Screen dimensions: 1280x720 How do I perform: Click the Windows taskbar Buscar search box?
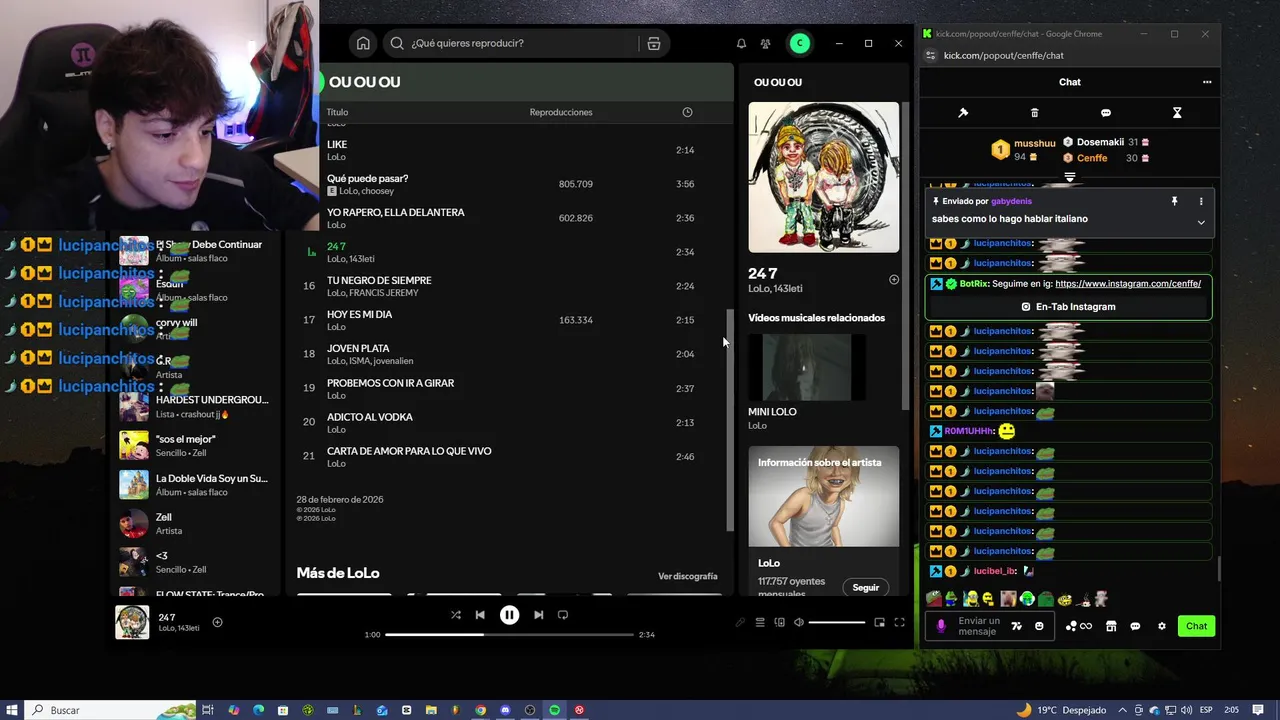110,710
